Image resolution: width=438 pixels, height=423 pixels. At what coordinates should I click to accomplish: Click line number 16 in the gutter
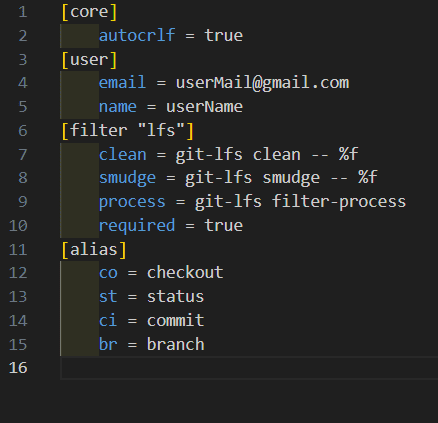tap(18, 368)
